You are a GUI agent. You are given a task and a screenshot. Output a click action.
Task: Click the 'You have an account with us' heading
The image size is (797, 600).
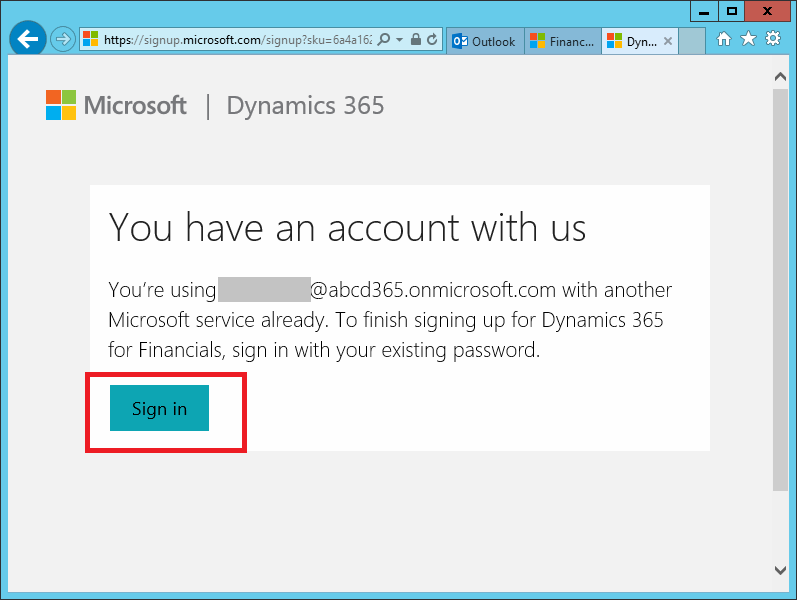[347, 228]
